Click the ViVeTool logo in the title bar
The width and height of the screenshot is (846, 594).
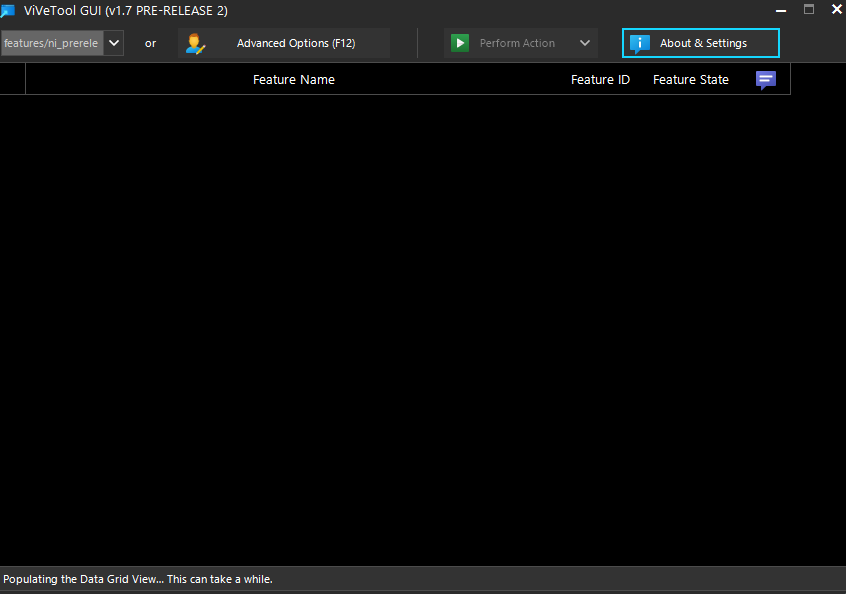[x=10, y=10]
